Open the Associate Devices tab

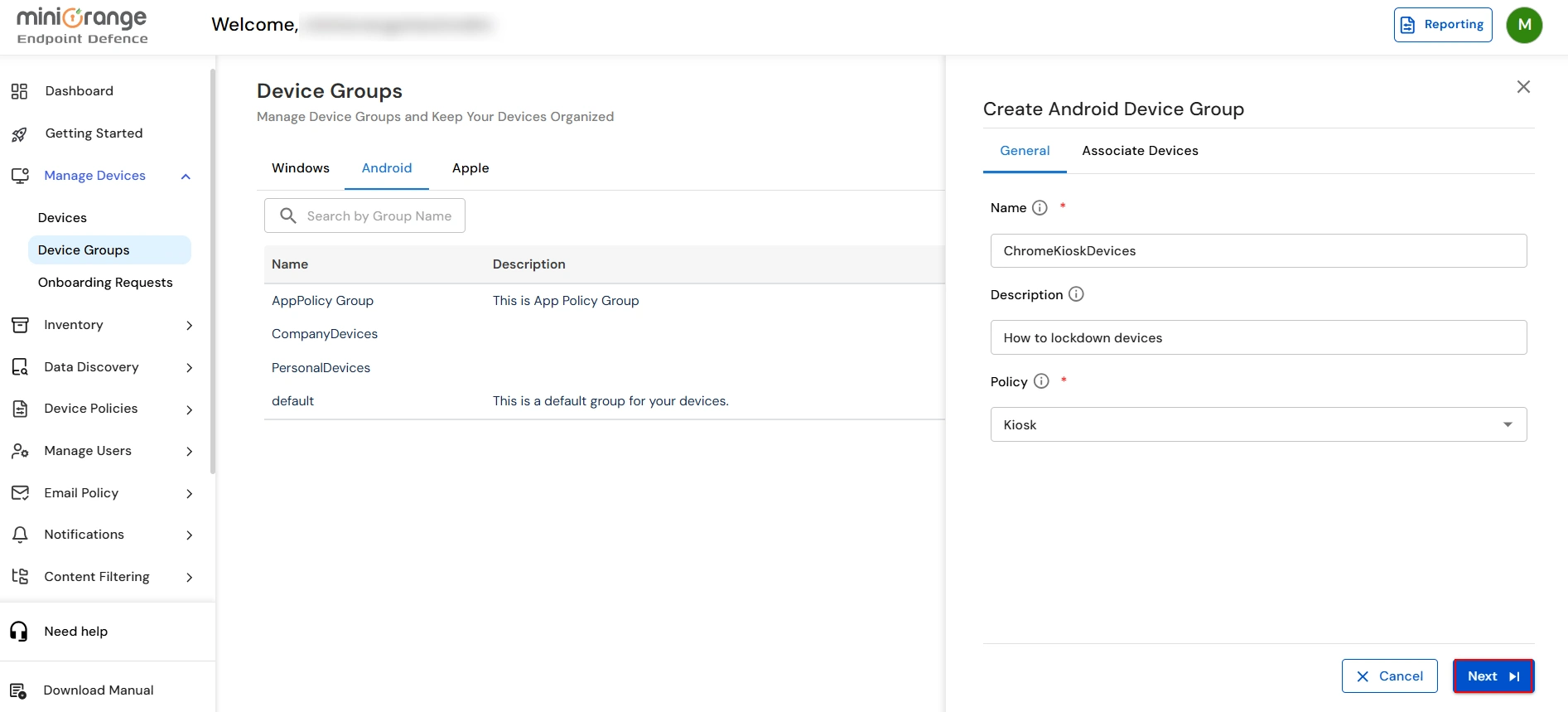(1140, 151)
